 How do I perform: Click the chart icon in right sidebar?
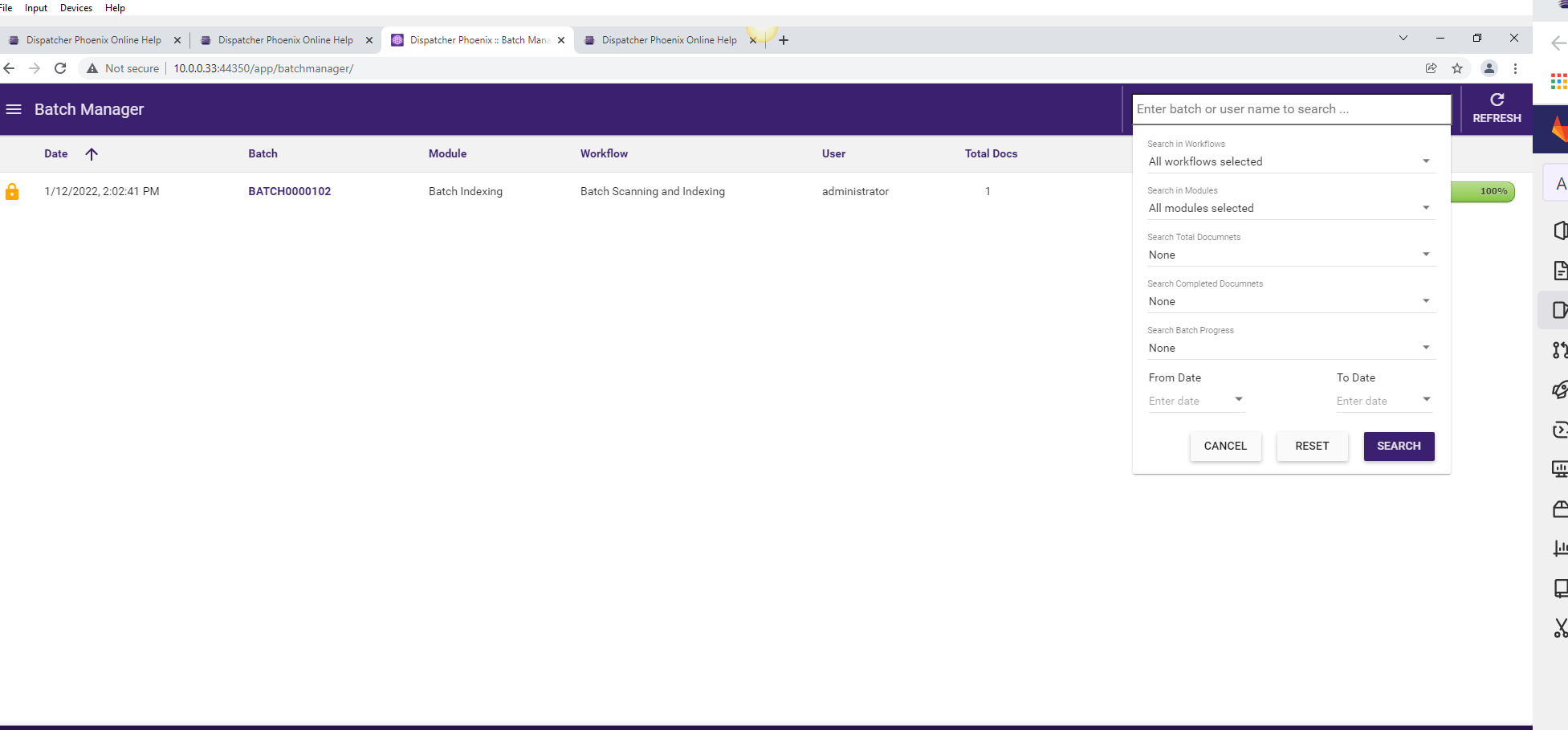click(x=1560, y=549)
